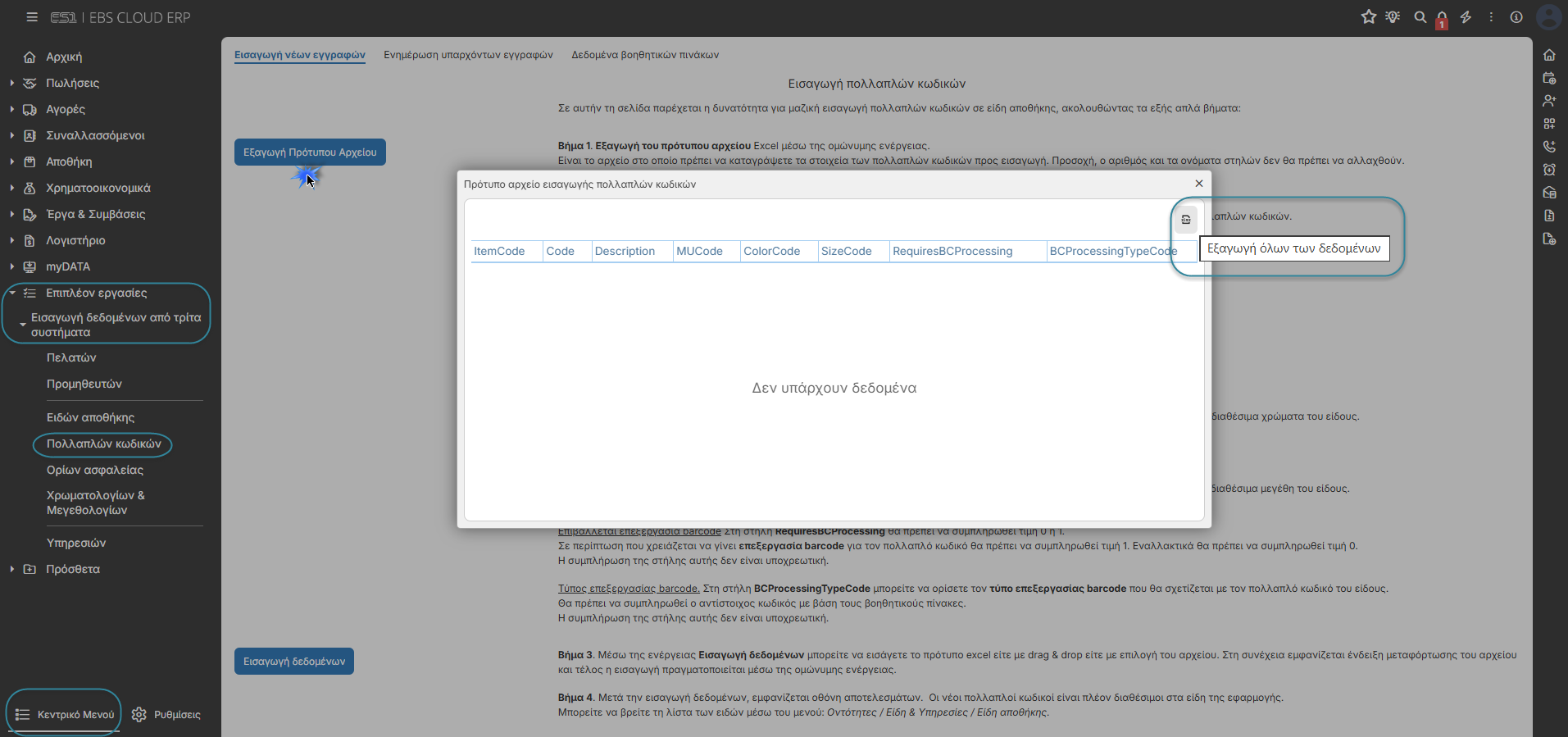Switch to Ενημέρωση υπαρχόντων εγγραφών tab
The height and width of the screenshot is (737, 1568).
coord(468,55)
